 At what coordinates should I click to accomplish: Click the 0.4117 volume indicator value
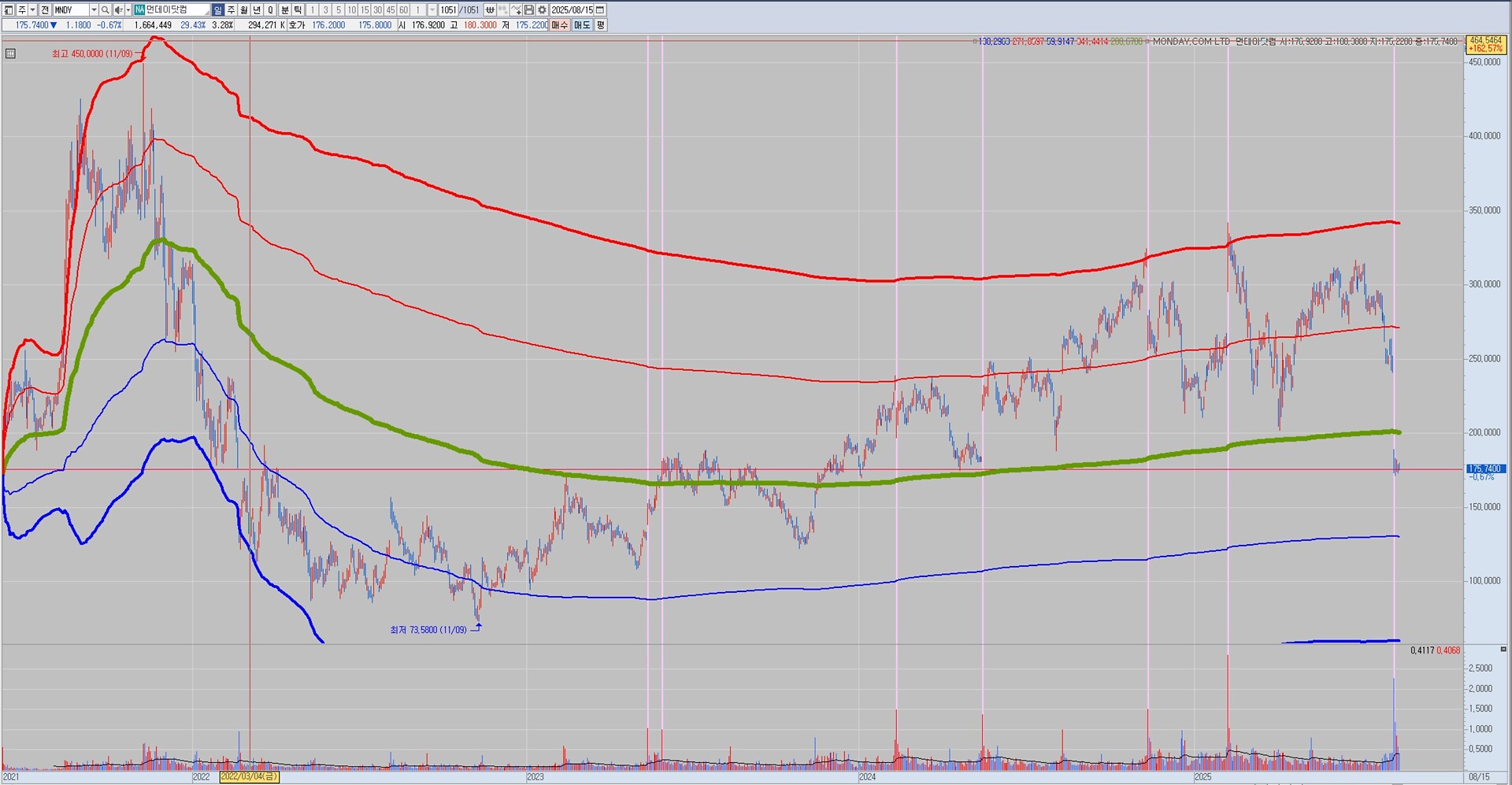tap(1422, 650)
